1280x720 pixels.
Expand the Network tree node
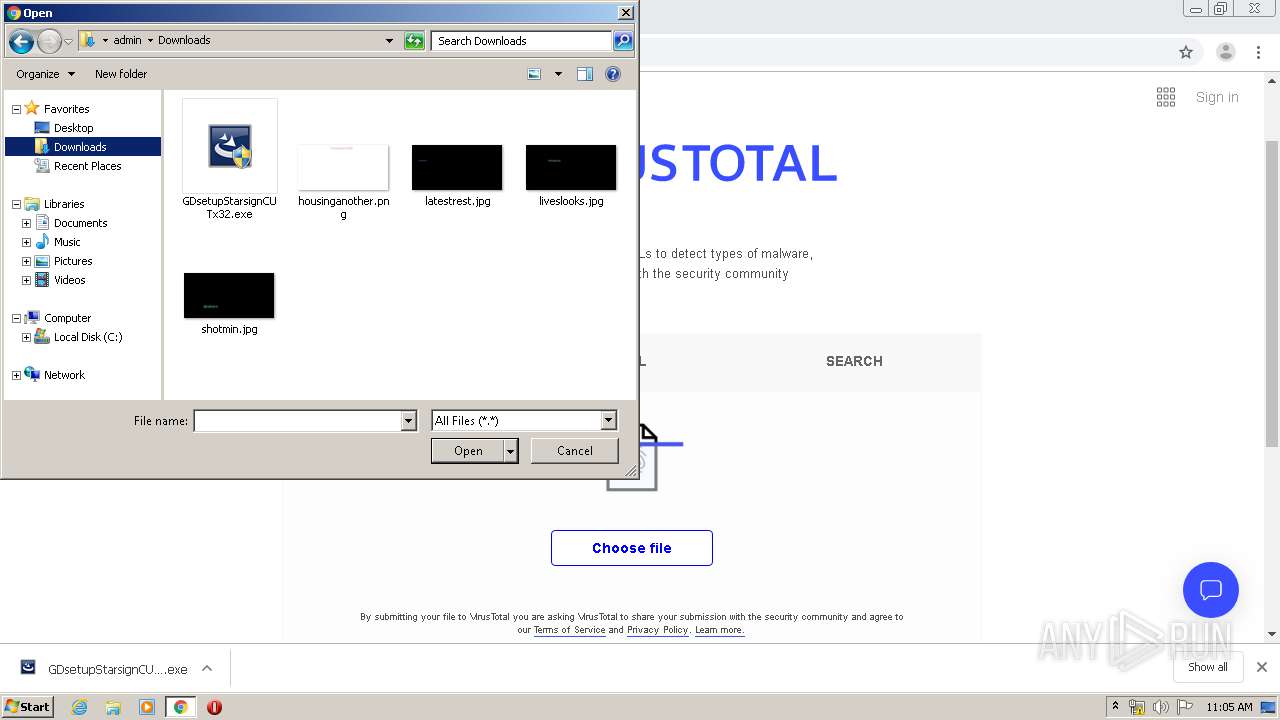coord(16,375)
